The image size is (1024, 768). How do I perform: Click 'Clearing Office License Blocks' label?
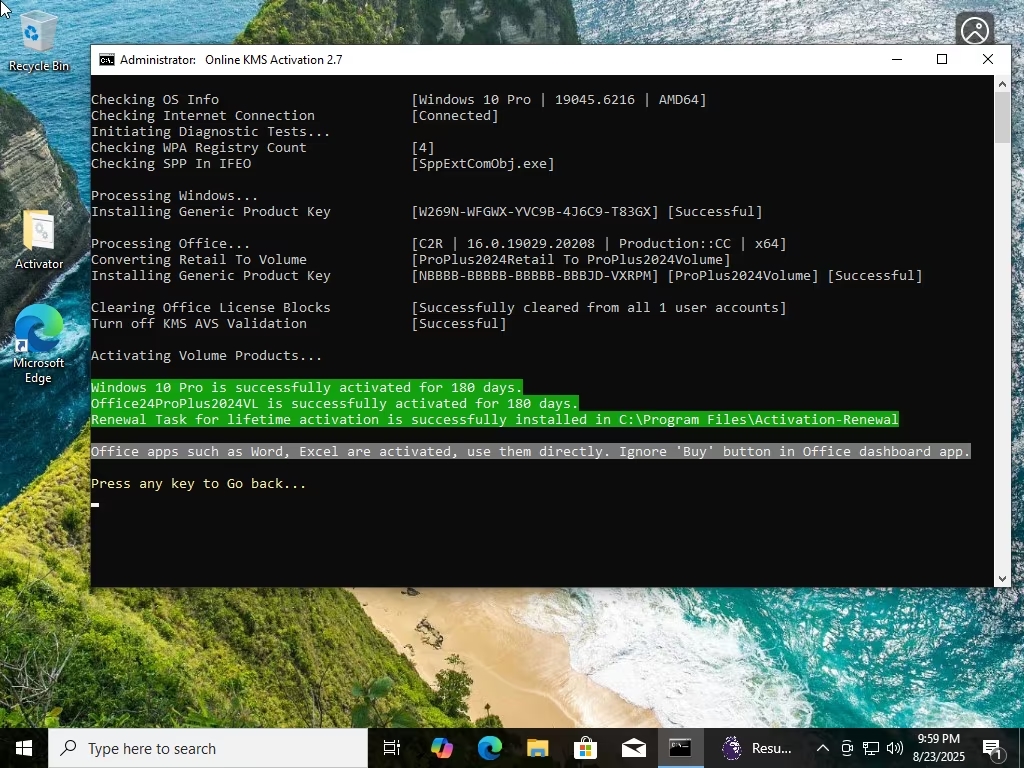tap(211, 308)
